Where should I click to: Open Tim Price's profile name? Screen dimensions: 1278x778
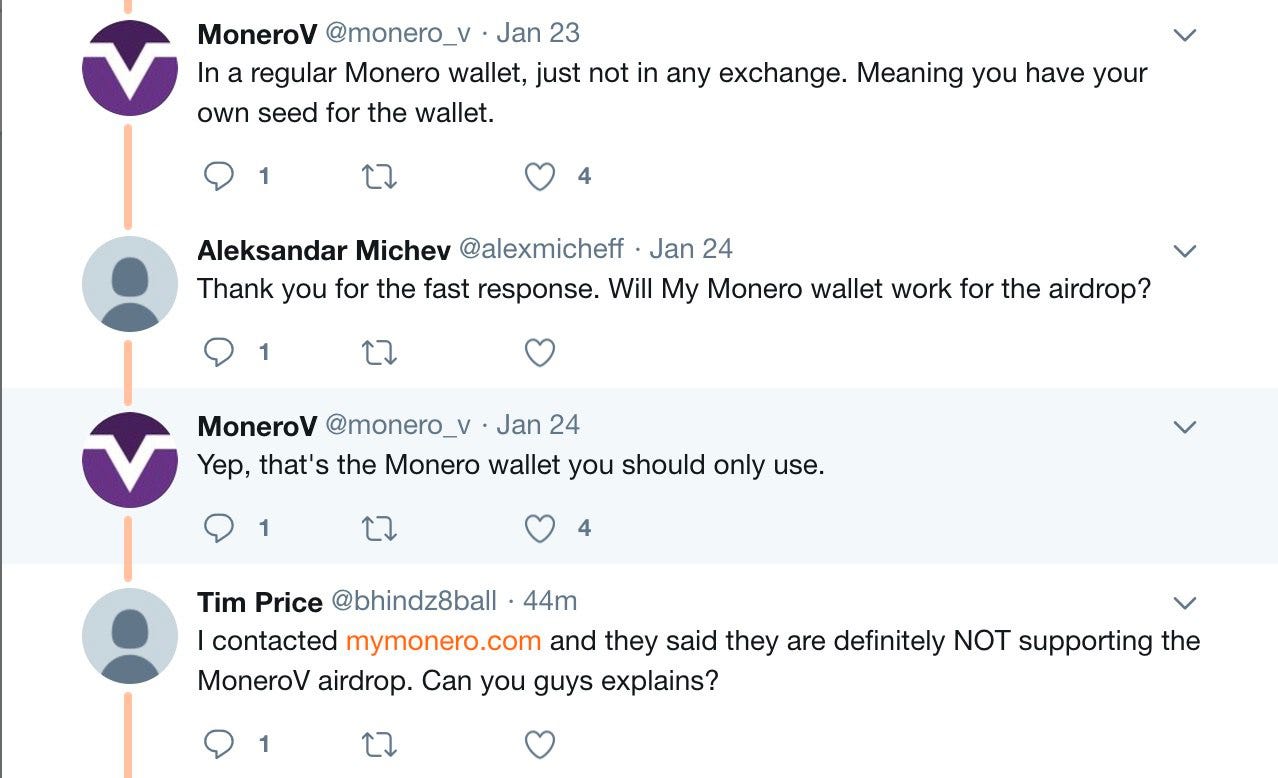(x=260, y=601)
